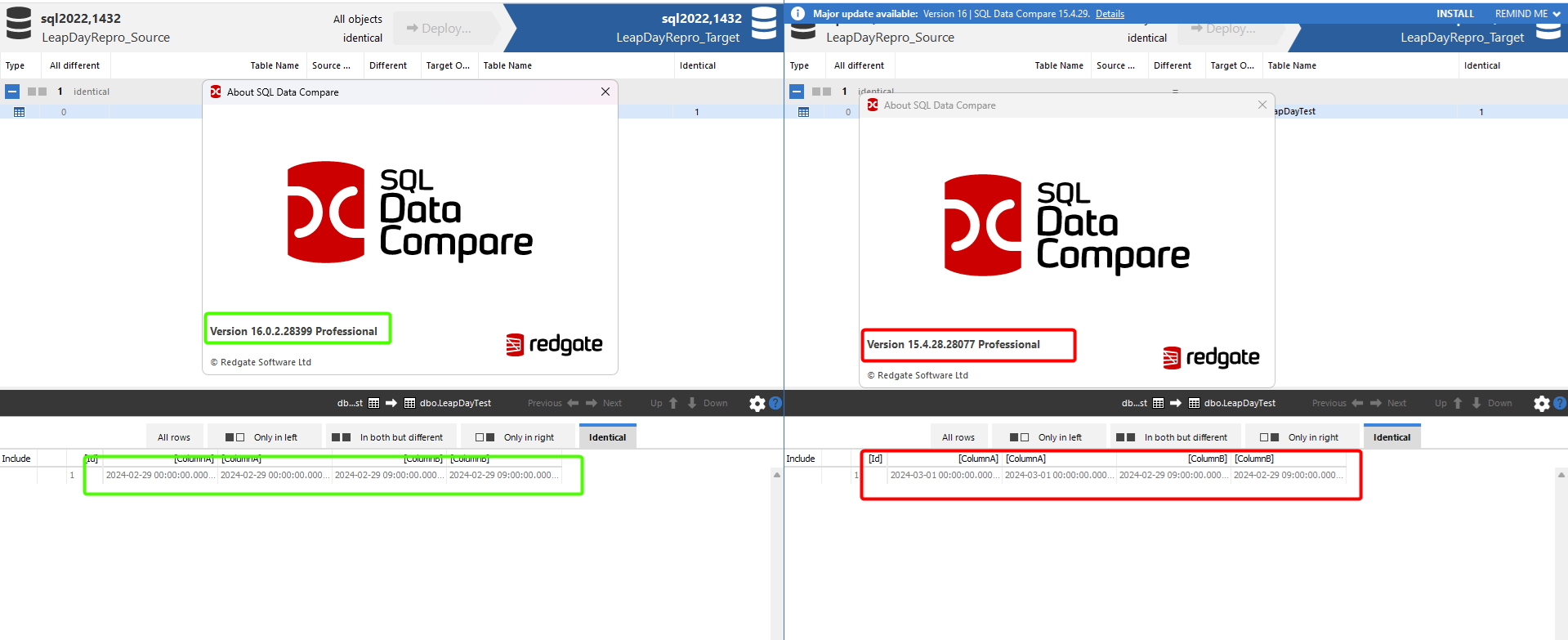Click the settings gear icon in left window
This screenshot has width=1568, height=640.
(x=757, y=404)
